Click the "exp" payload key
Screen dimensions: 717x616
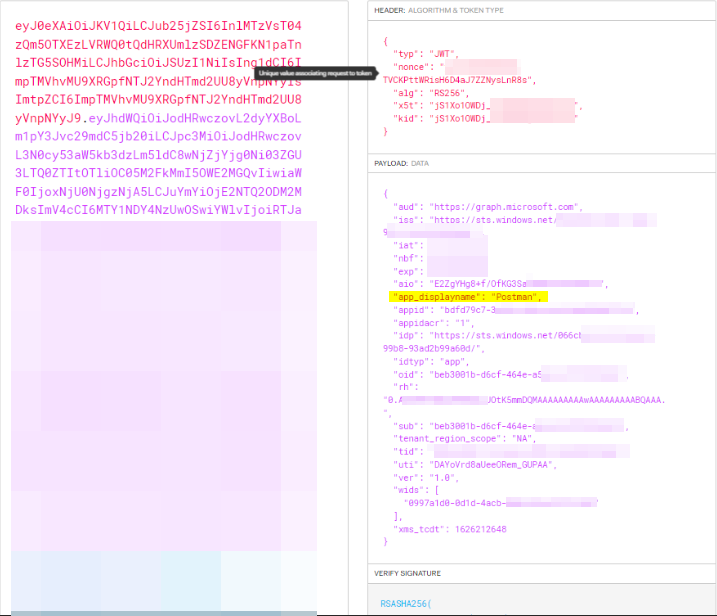pyautogui.click(x=408, y=271)
